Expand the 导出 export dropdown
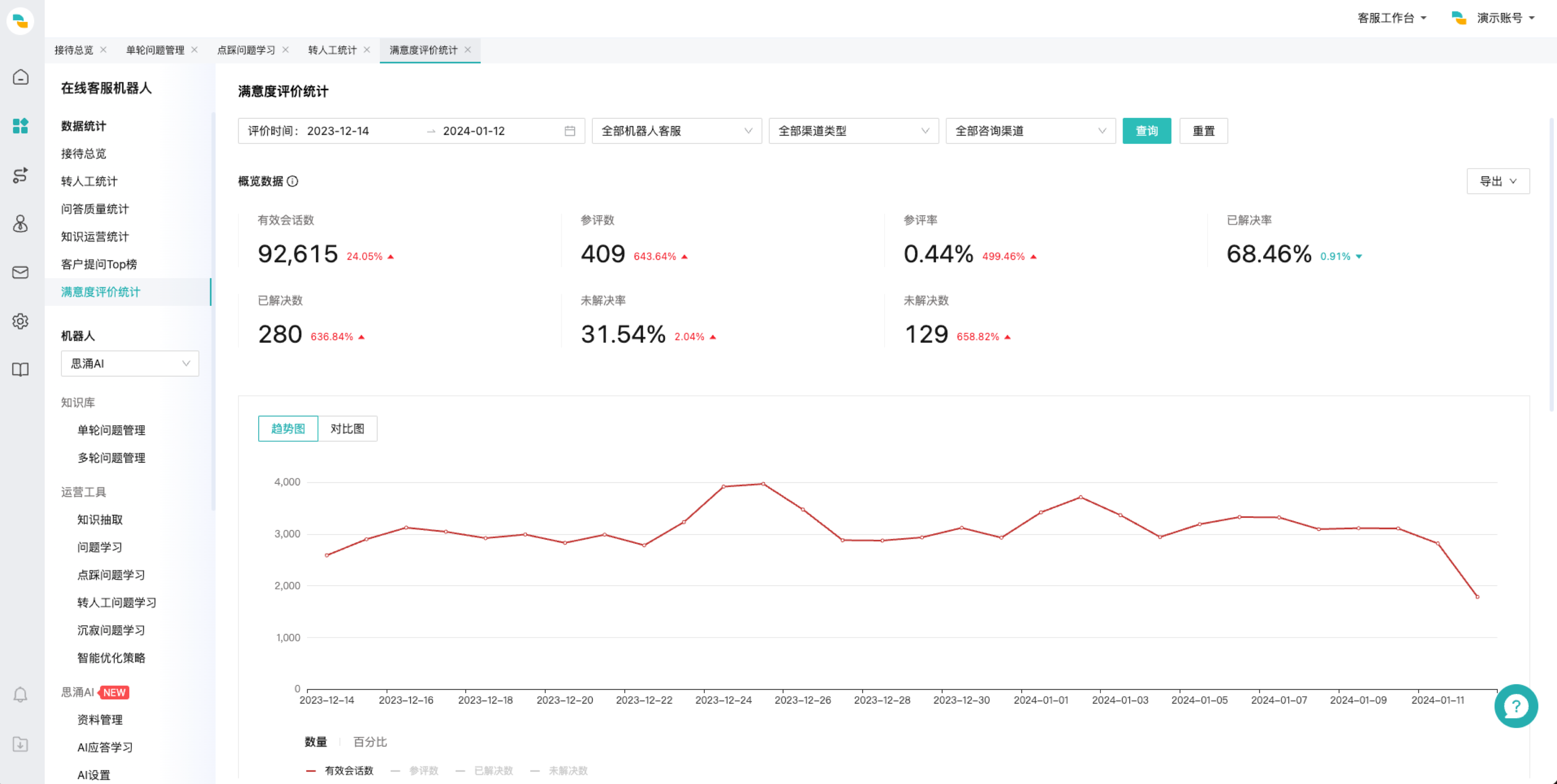The width and height of the screenshot is (1557, 784). click(x=1498, y=181)
